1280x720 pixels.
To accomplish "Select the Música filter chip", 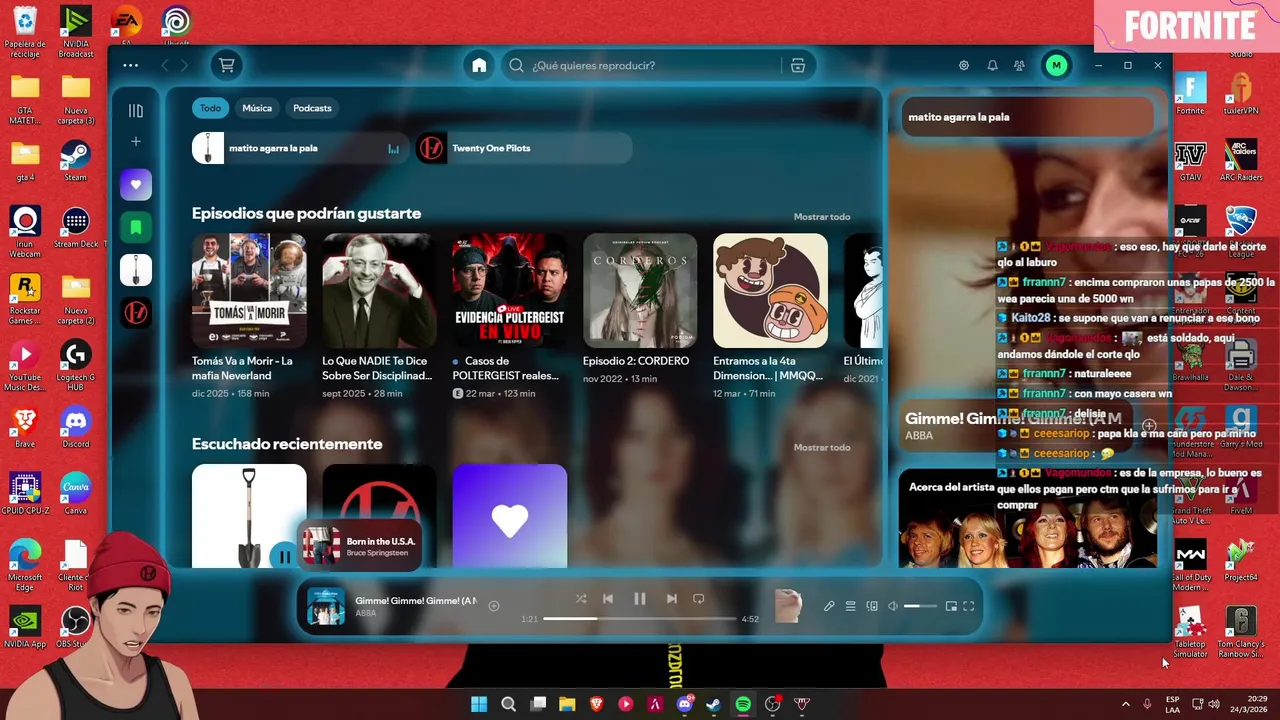I will tap(257, 108).
